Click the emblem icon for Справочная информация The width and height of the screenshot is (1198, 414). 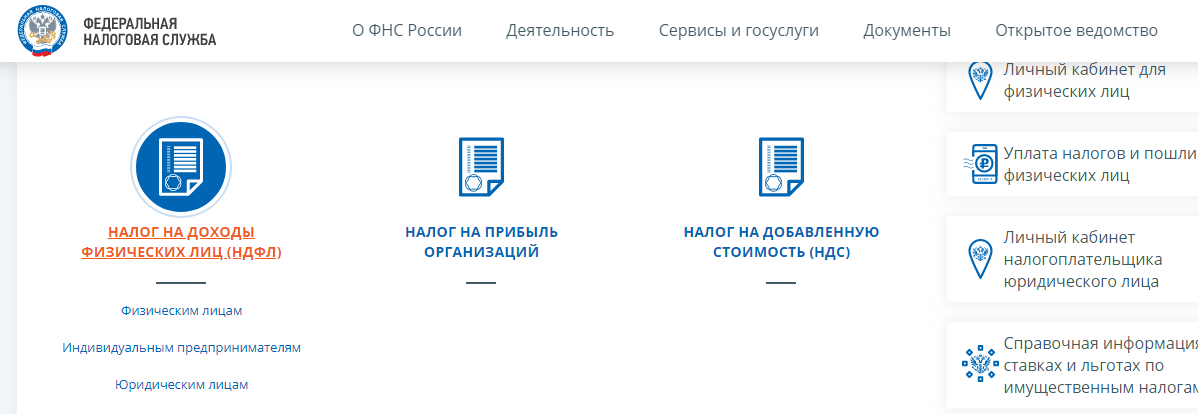point(980,364)
